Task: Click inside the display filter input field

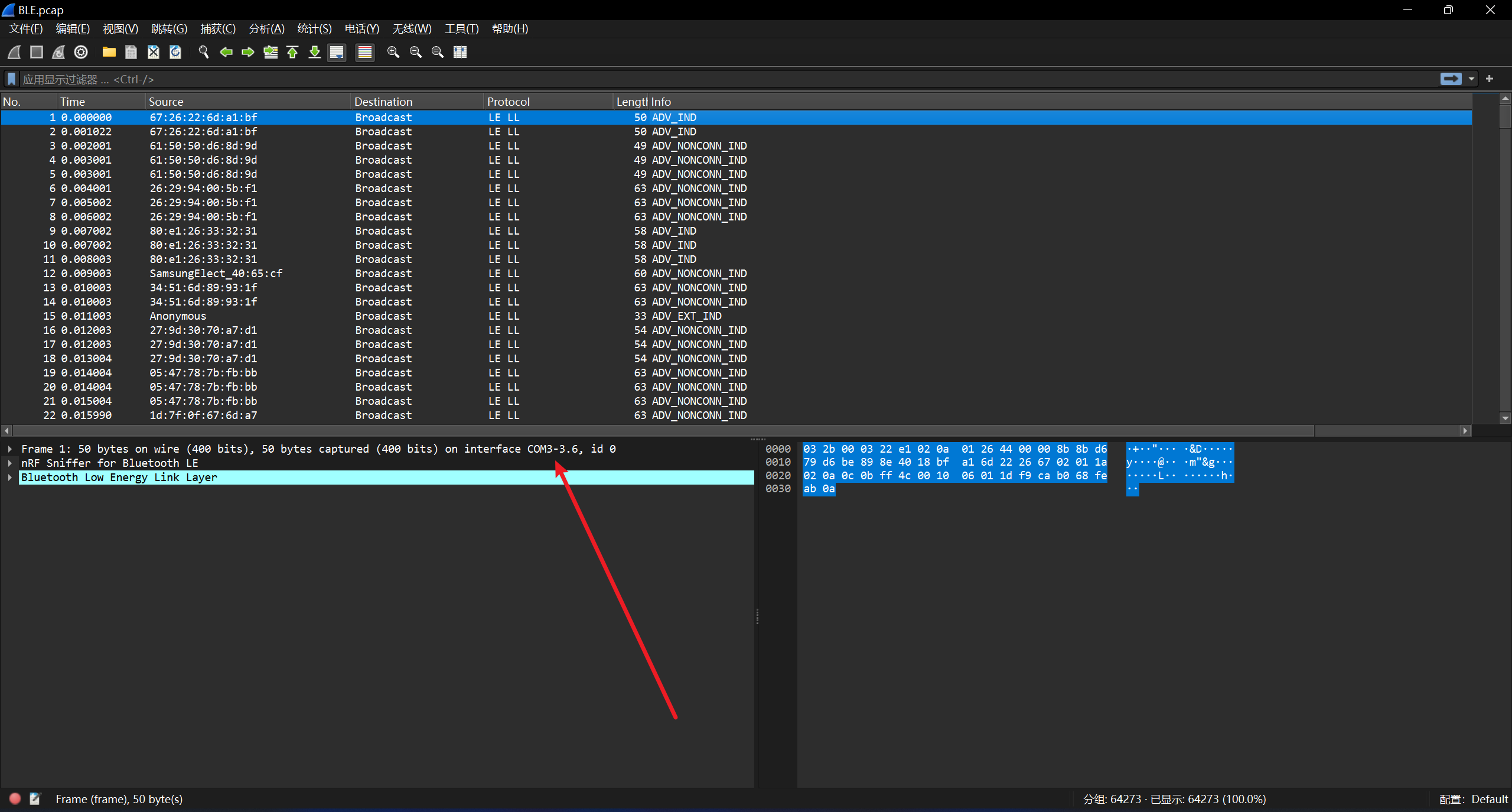Action: [x=709, y=79]
